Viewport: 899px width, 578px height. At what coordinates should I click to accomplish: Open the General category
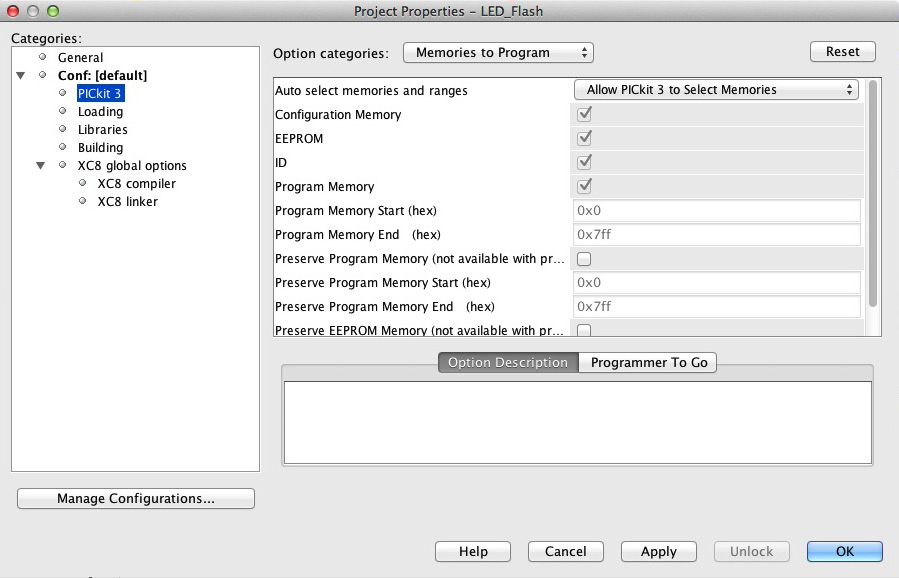pos(80,58)
